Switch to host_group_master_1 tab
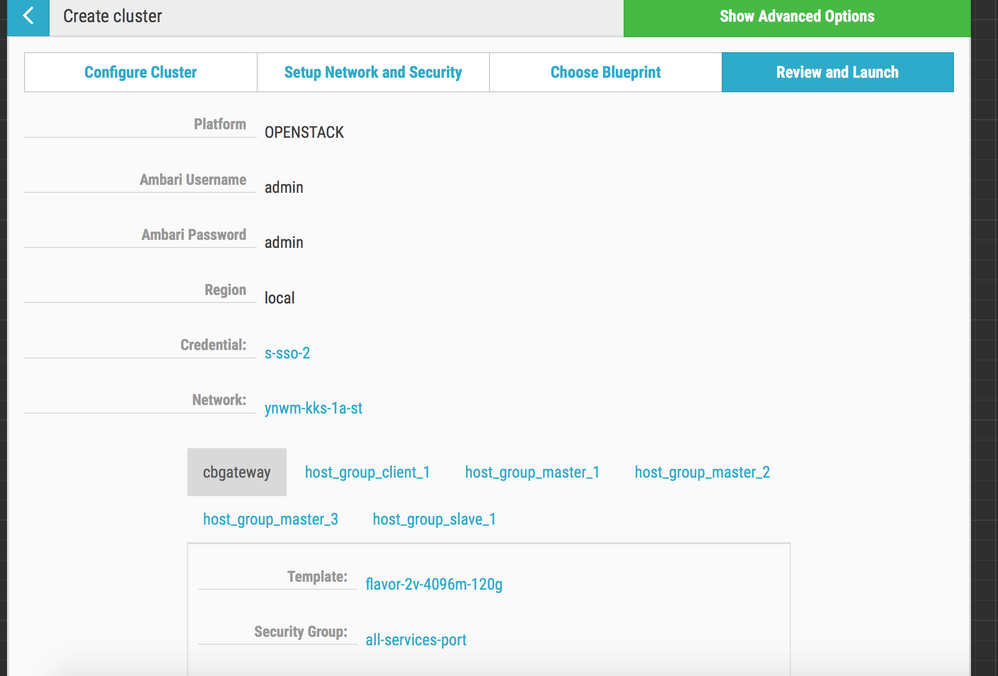The height and width of the screenshot is (676, 998). click(x=532, y=472)
